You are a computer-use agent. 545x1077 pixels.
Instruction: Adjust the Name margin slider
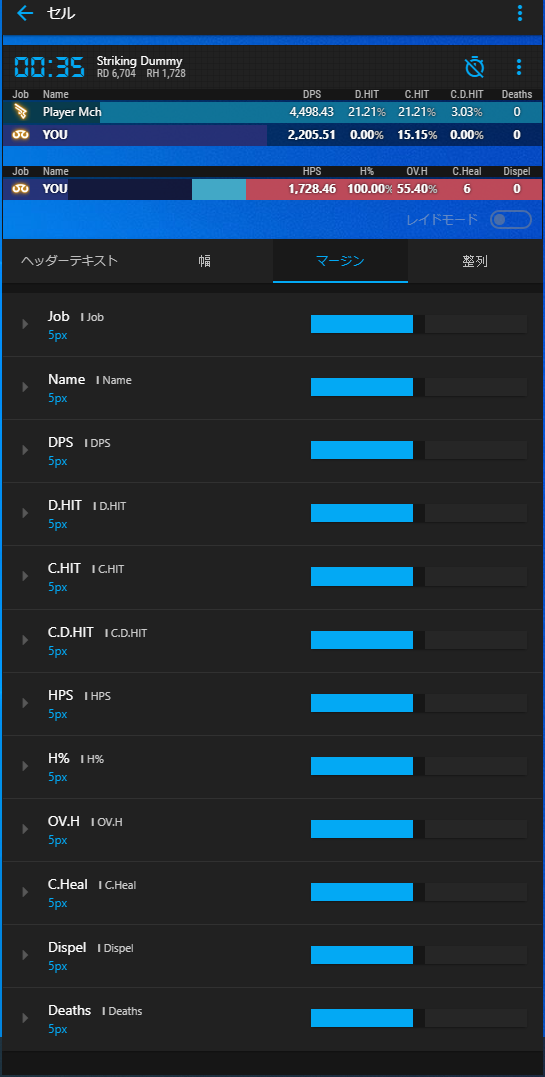(x=419, y=387)
